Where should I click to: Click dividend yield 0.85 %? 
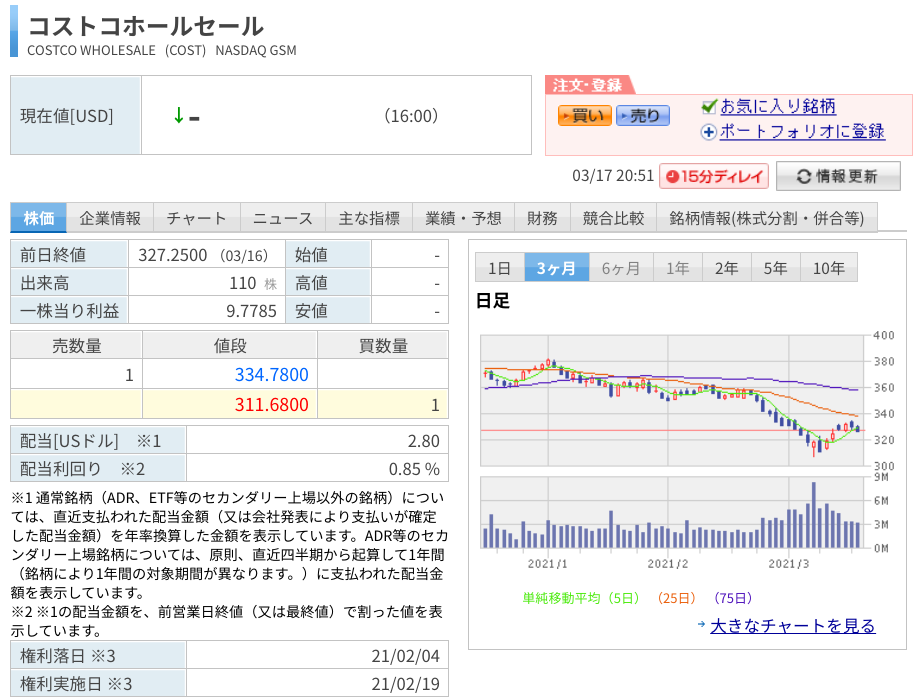point(414,469)
